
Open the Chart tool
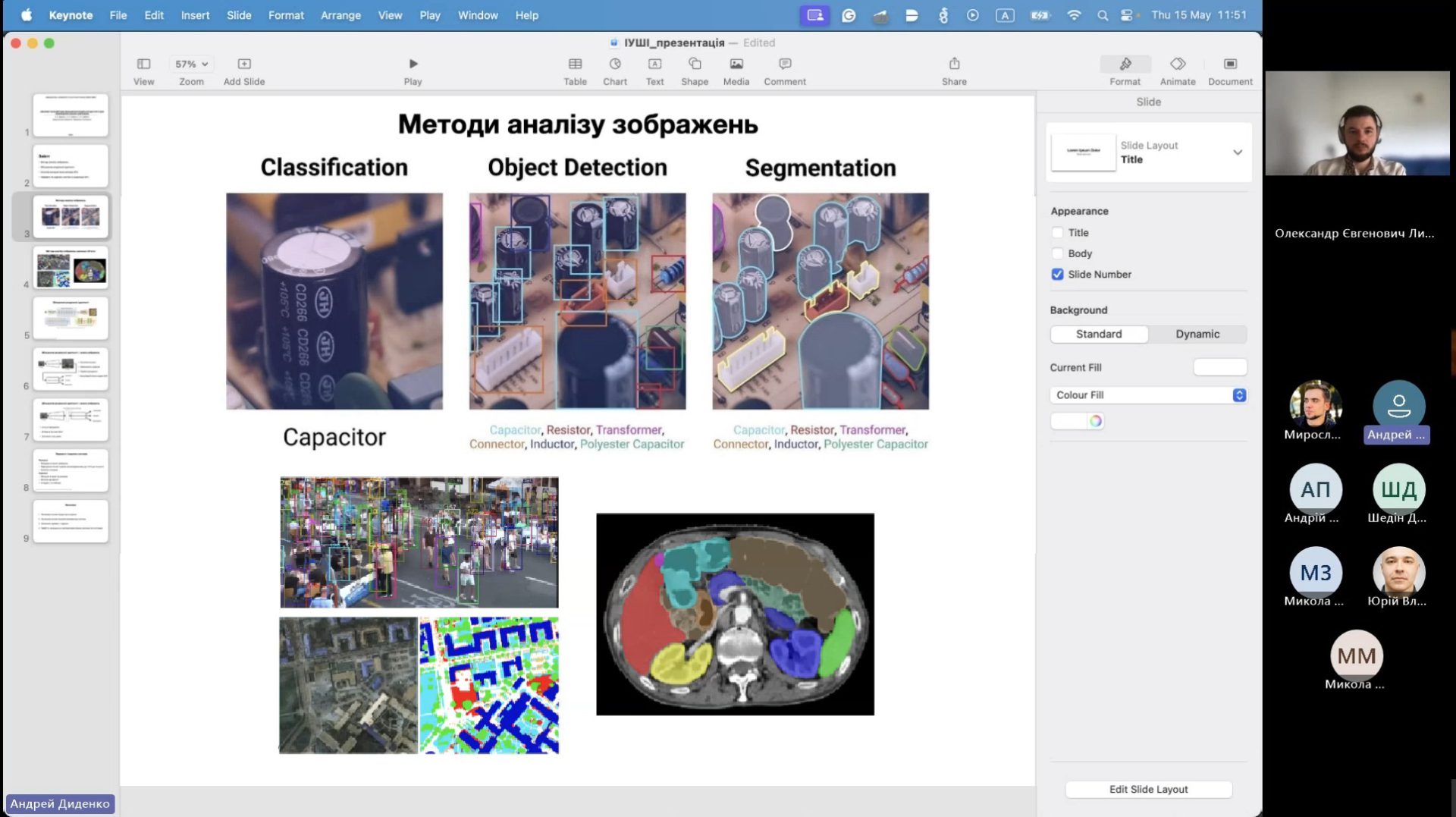[615, 64]
